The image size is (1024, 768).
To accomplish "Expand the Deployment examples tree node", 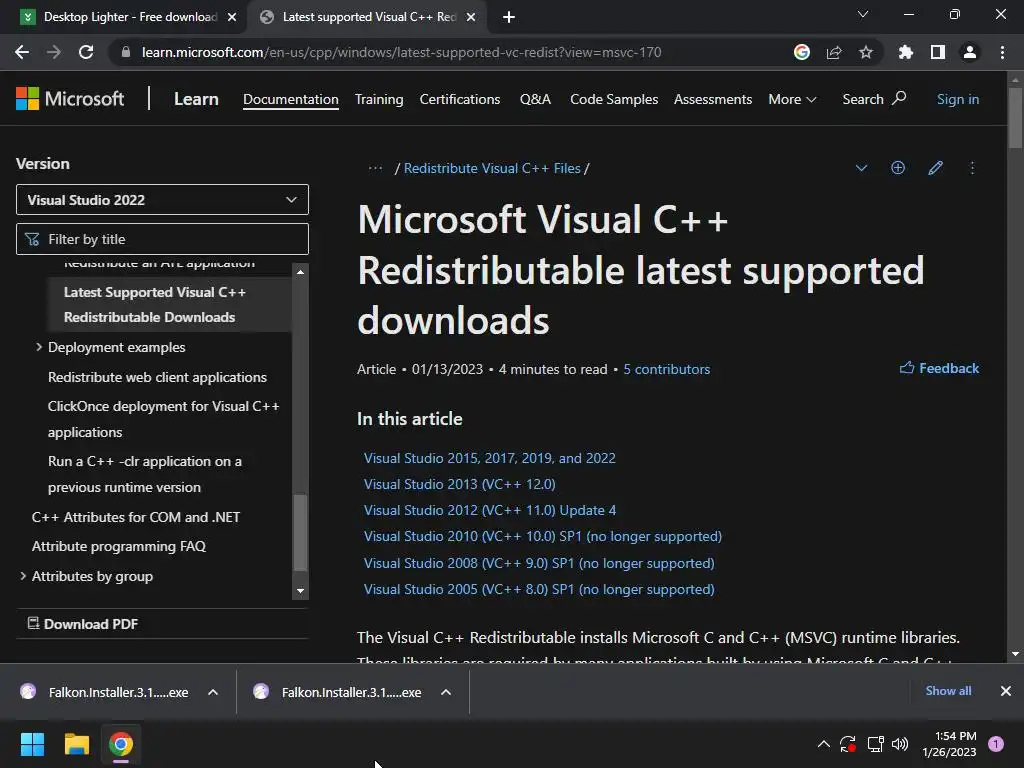I will point(39,347).
